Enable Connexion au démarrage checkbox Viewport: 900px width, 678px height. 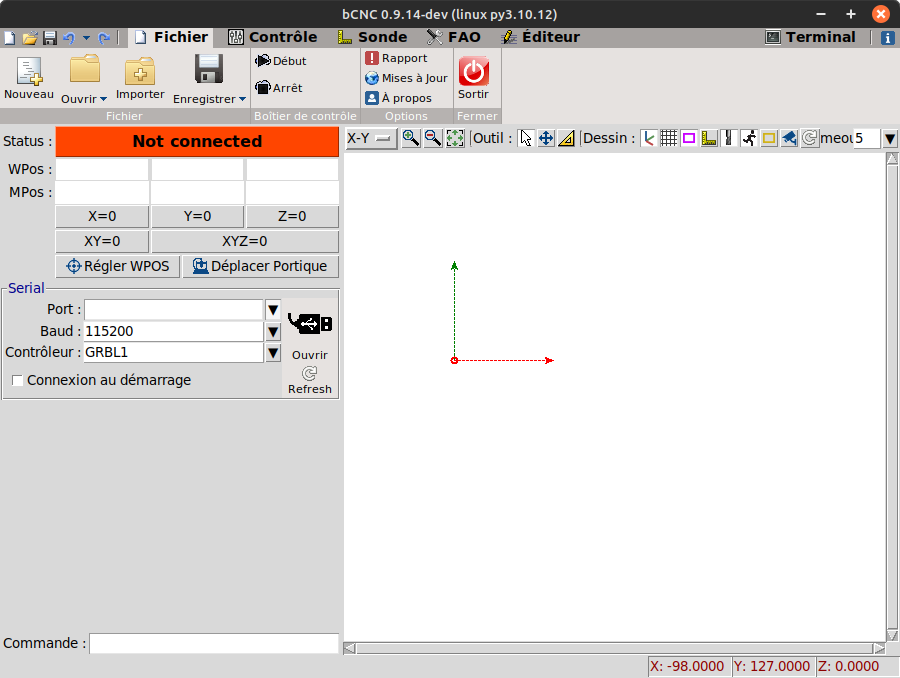17,380
